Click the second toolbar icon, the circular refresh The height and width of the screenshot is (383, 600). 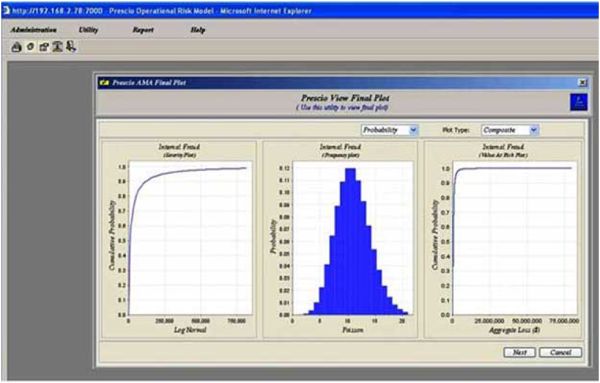(30, 47)
